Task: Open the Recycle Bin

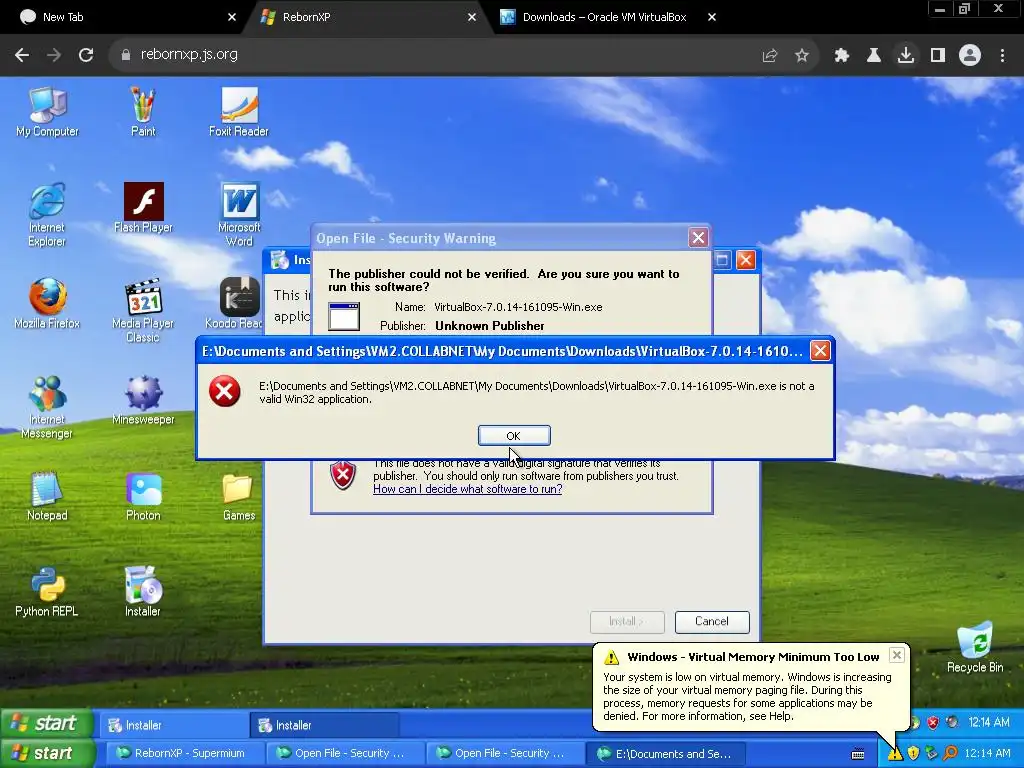Action: (x=975, y=647)
